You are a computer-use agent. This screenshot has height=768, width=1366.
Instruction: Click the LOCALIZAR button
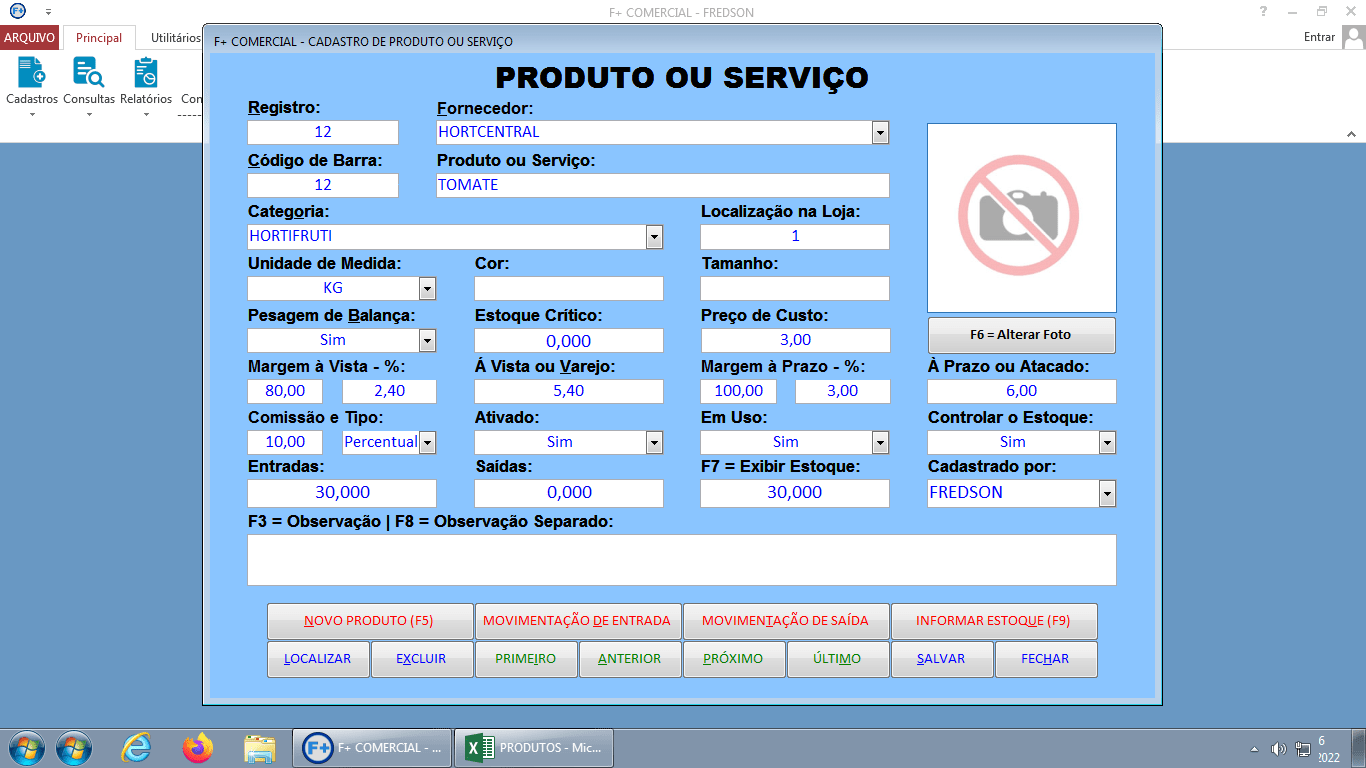(318, 659)
